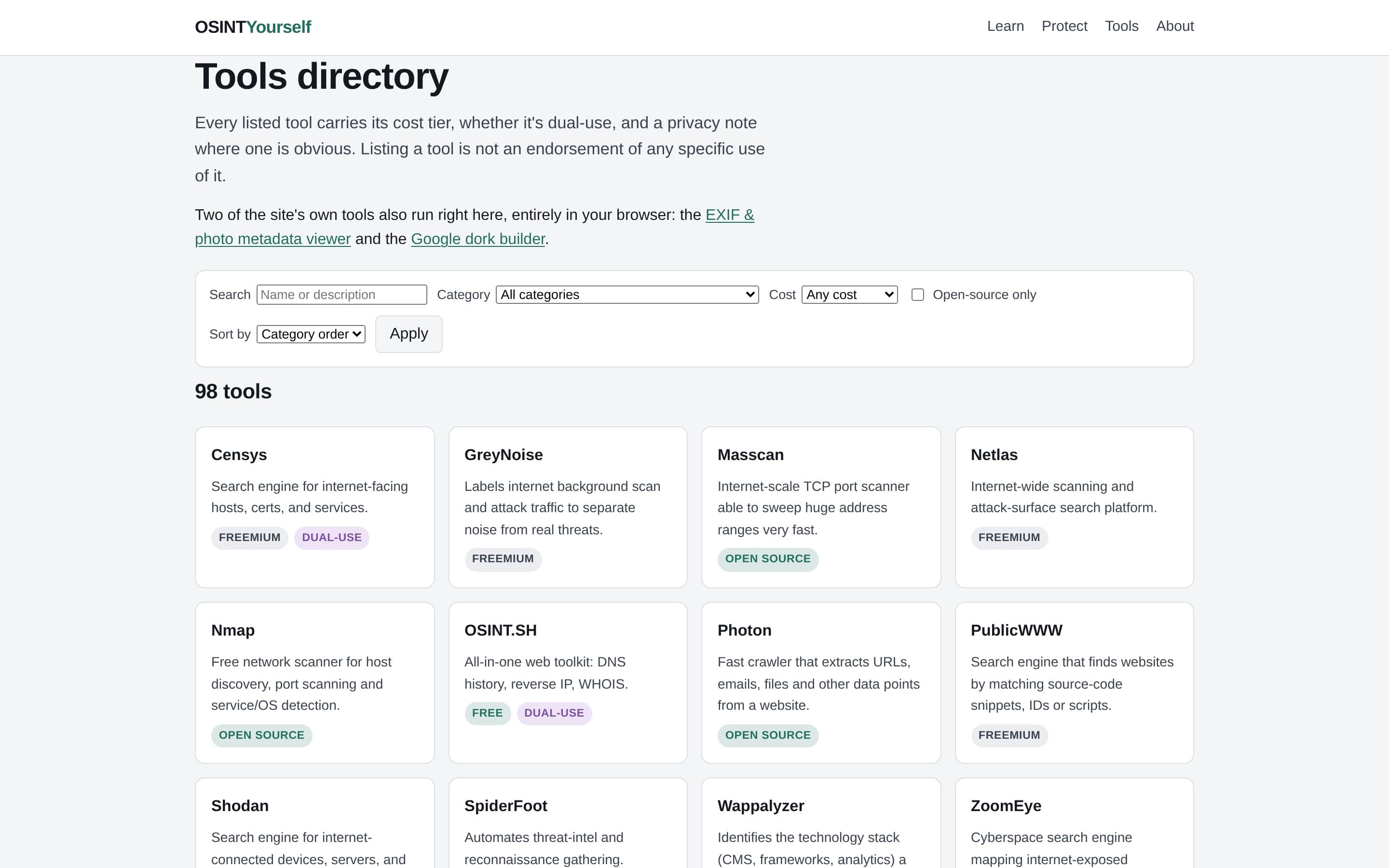This screenshot has height=868, width=1389.
Task: Expand the Any cost dropdown
Action: click(849, 295)
